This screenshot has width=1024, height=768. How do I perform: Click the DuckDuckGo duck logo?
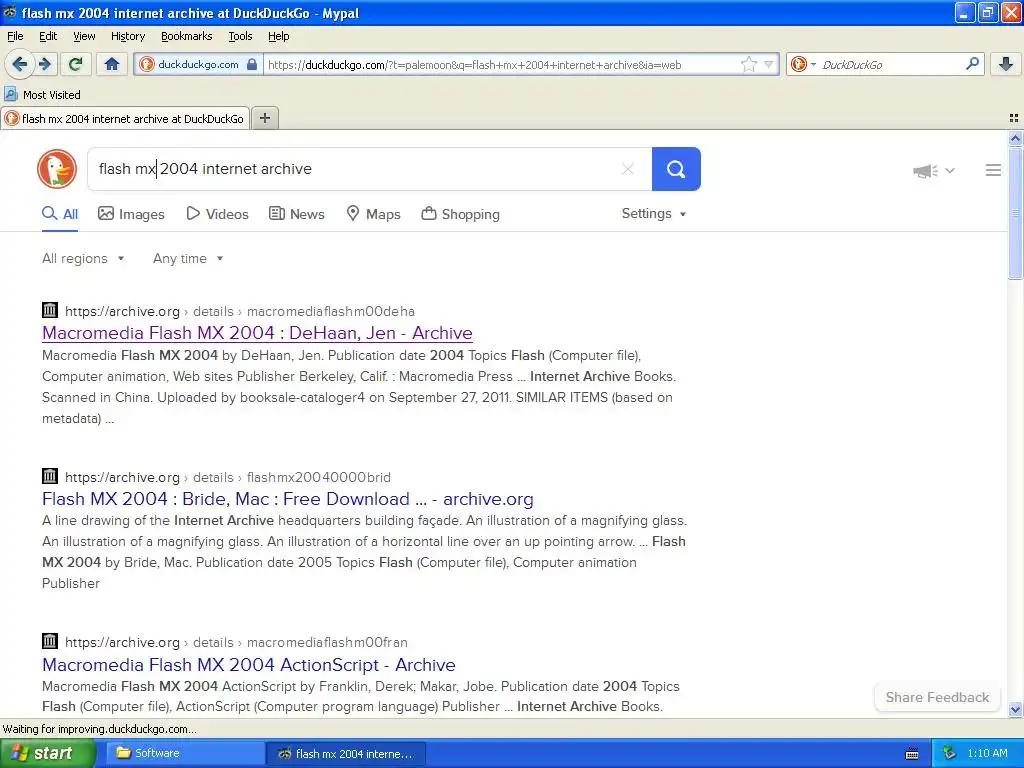click(x=57, y=169)
